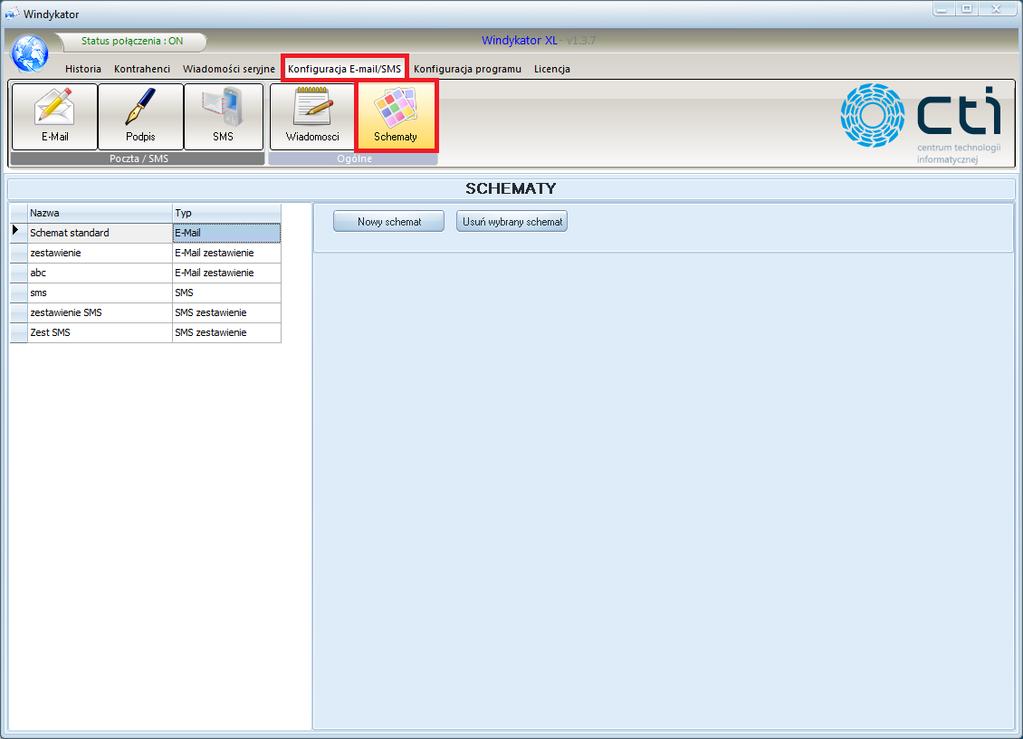The width and height of the screenshot is (1023, 739).
Task: Click the Usuń wybrany schemat button
Action: [x=512, y=222]
